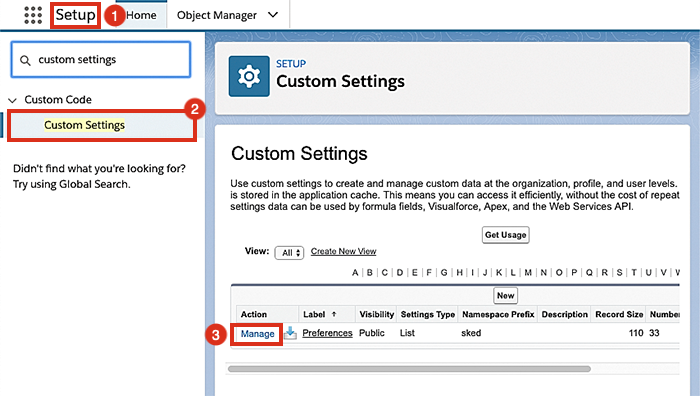The image size is (700, 396).
Task: Filter list by letter F
Action: (429, 272)
